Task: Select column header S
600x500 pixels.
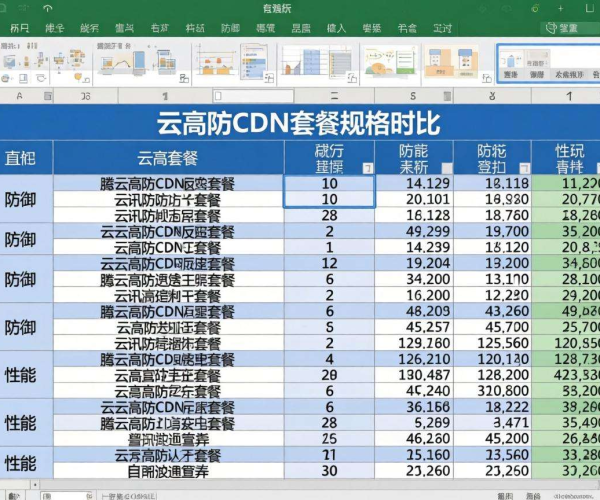Action: point(412,96)
